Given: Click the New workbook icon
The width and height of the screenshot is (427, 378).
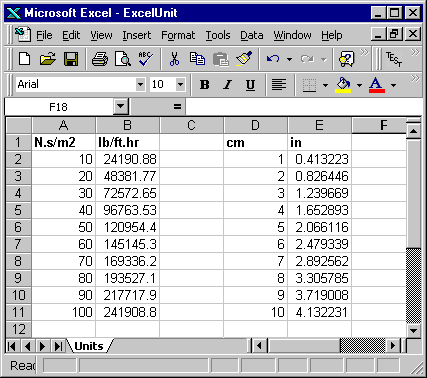Looking at the screenshot, I should tap(24, 59).
